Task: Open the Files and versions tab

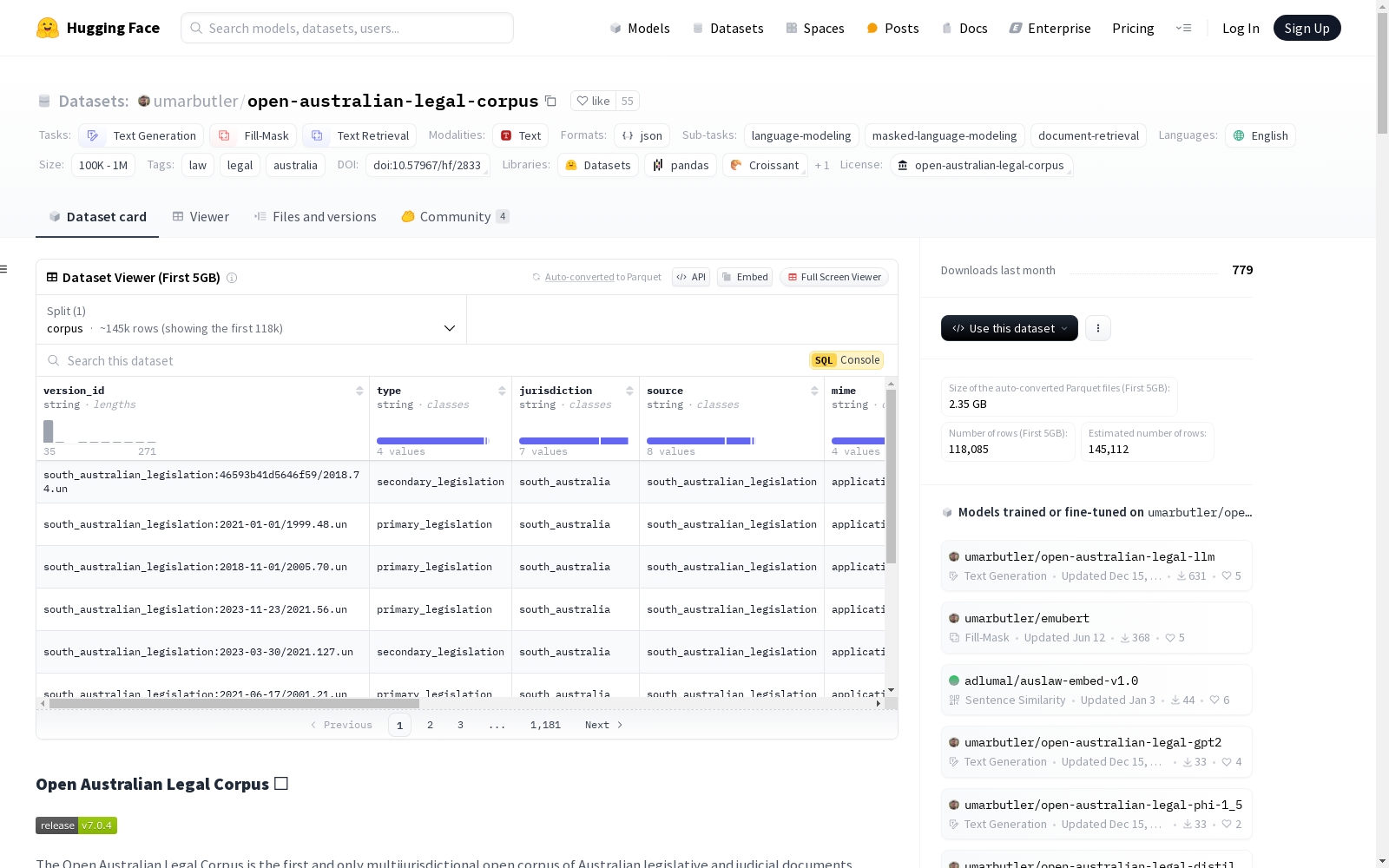Action: [315, 217]
